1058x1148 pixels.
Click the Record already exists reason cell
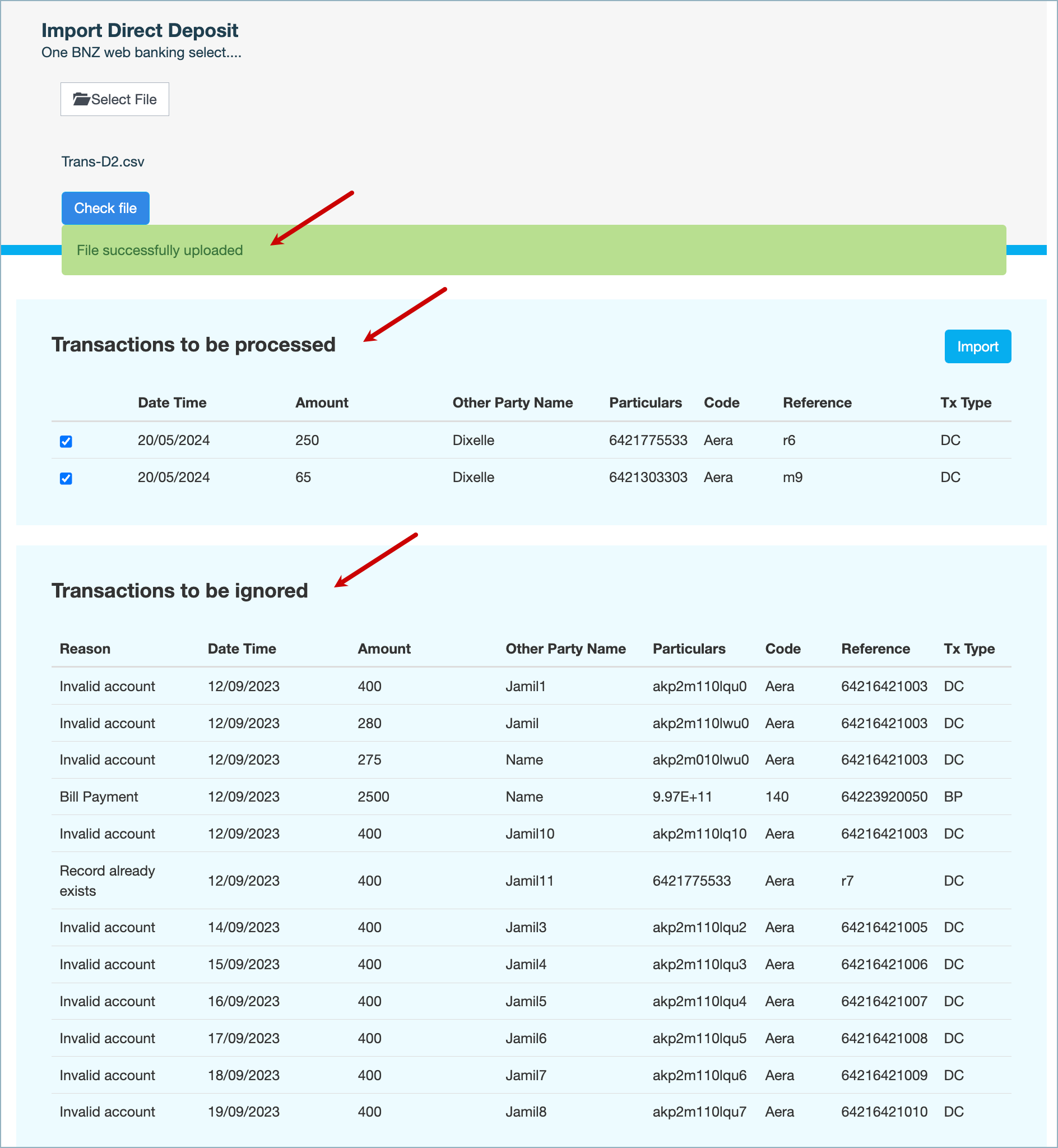[x=107, y=881]
